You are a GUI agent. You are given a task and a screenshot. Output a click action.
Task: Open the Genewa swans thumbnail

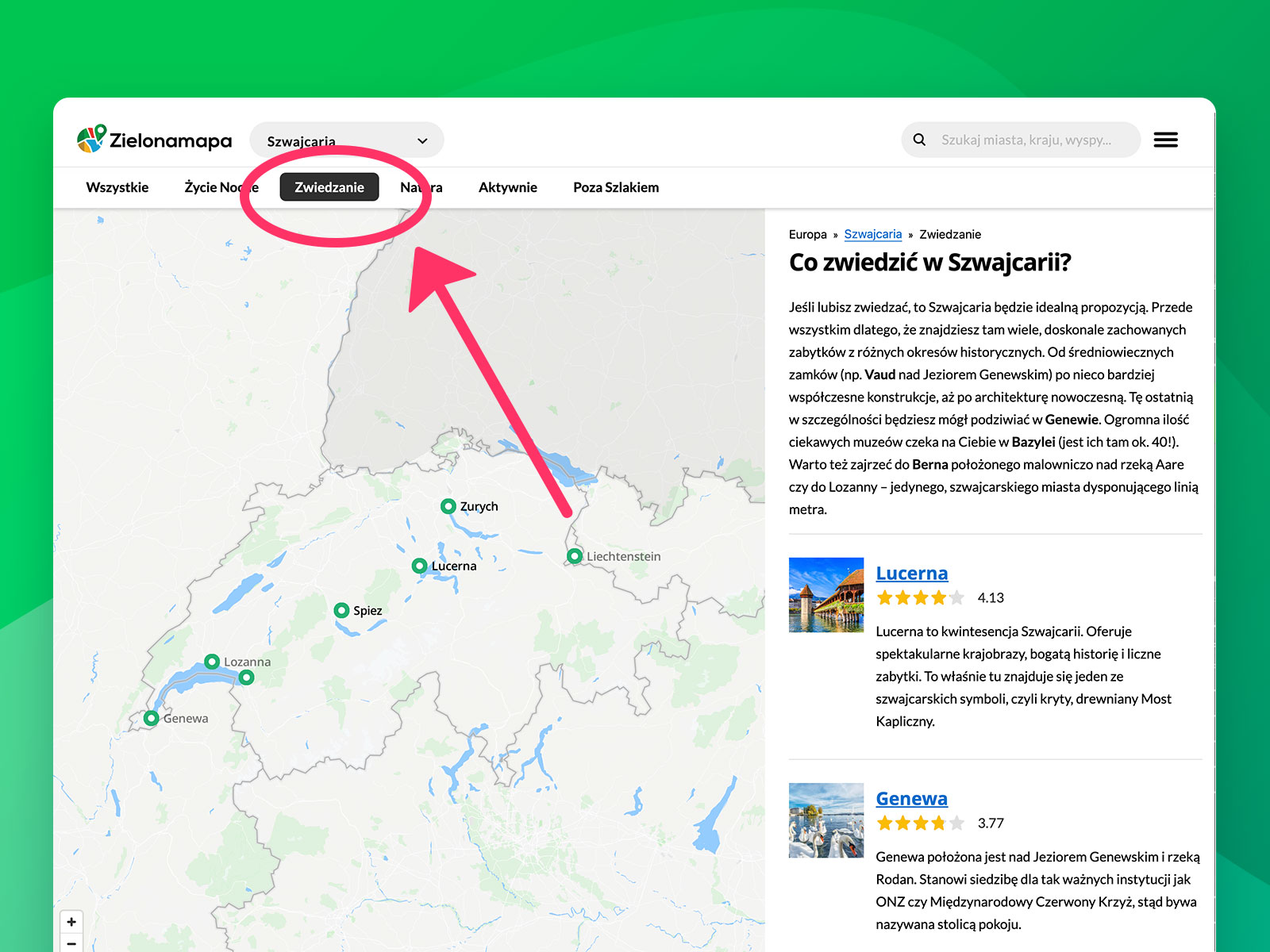[826, 820]
